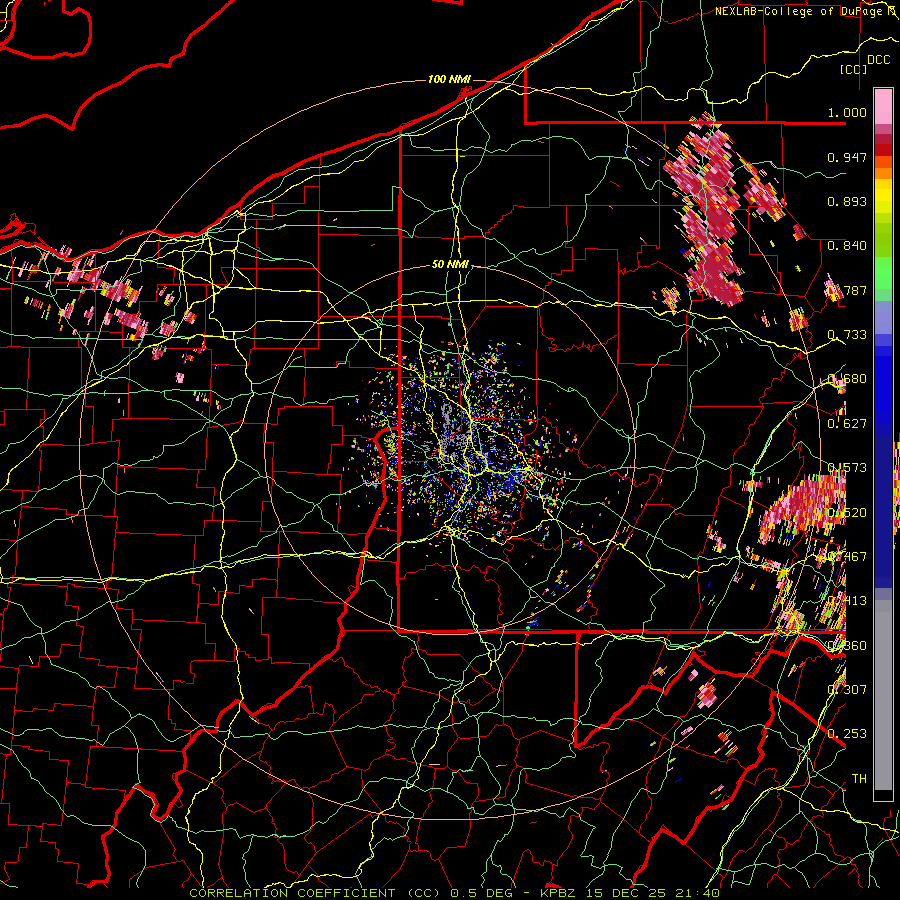Click the 21:40 timestamp text
The height and width of the screenshot is (900, 900).
697,893
